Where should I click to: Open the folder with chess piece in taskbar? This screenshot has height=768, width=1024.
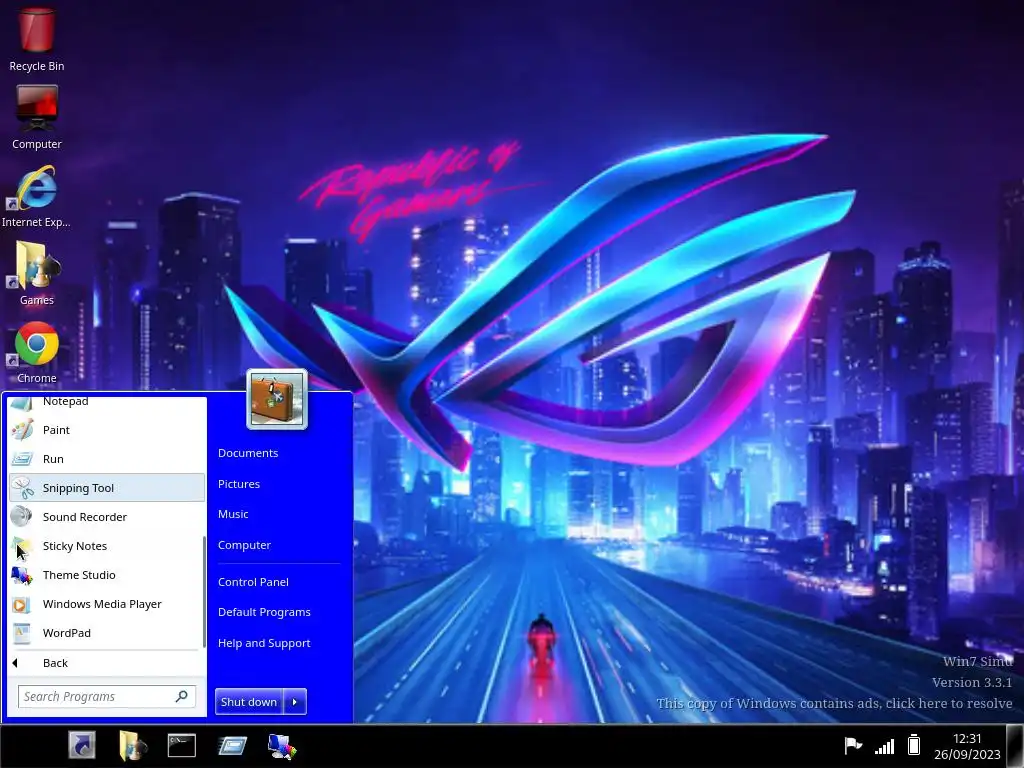(x=133, y=745)
